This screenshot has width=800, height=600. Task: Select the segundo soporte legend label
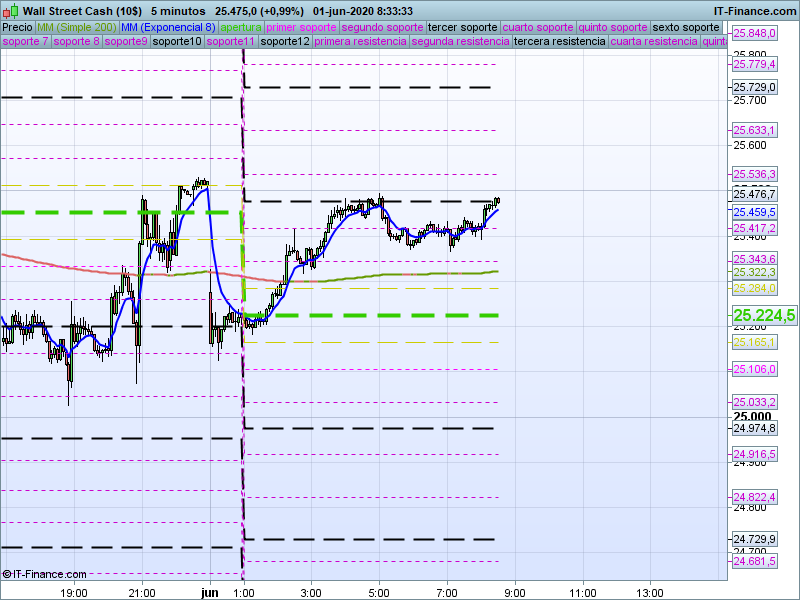[x=382, y=28]
